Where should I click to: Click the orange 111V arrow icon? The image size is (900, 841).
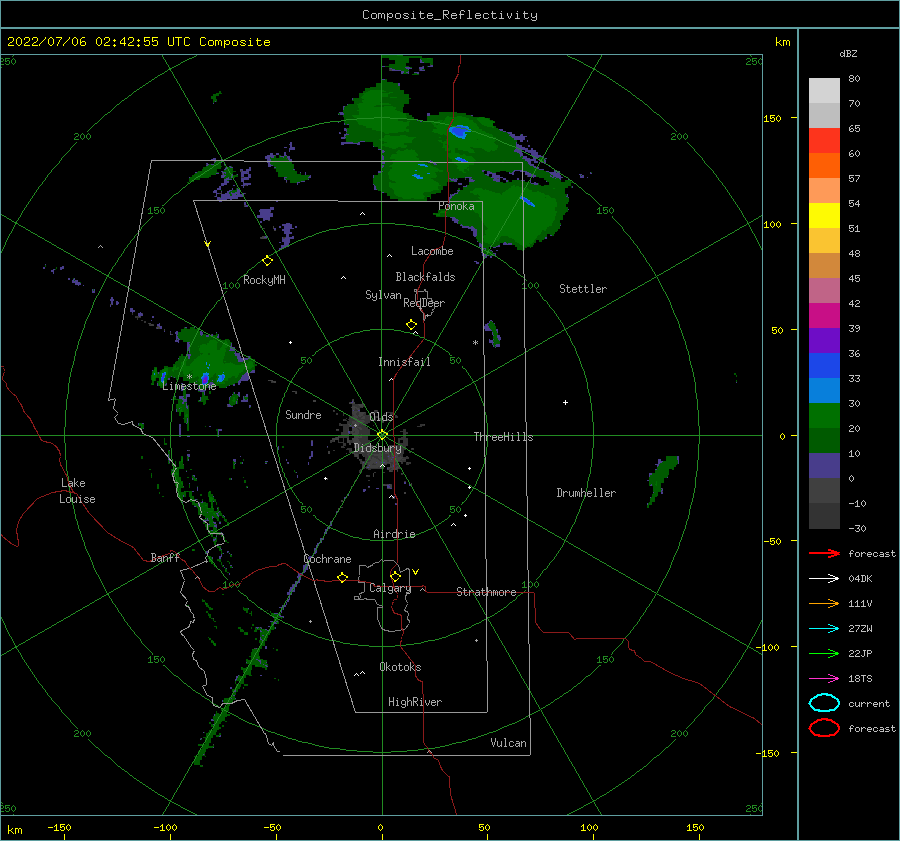pos(824,603)
